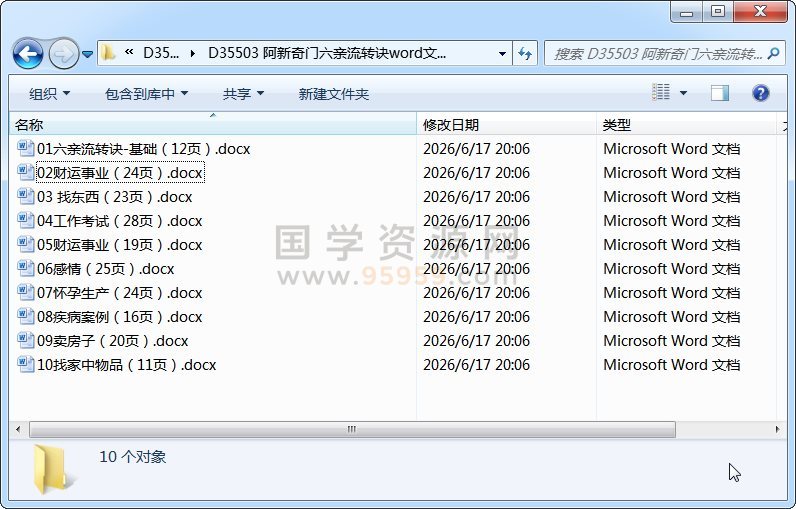The height and width of the screenshot is (509, 796).
Task: Open the address bar history dropdown
Action: [502, 53]
